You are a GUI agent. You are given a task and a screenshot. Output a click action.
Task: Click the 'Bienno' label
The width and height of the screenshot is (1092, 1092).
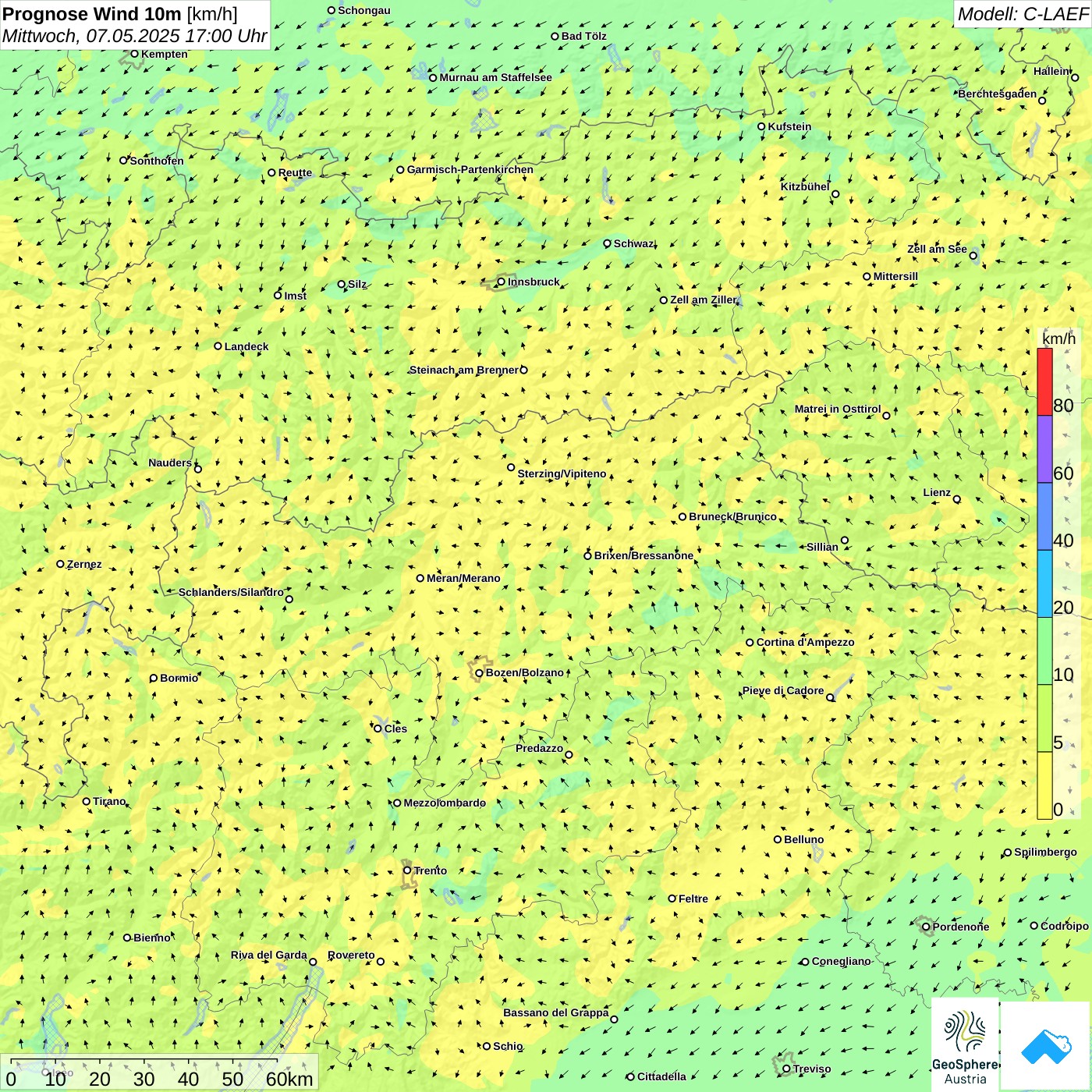click(x=152, y=938)
